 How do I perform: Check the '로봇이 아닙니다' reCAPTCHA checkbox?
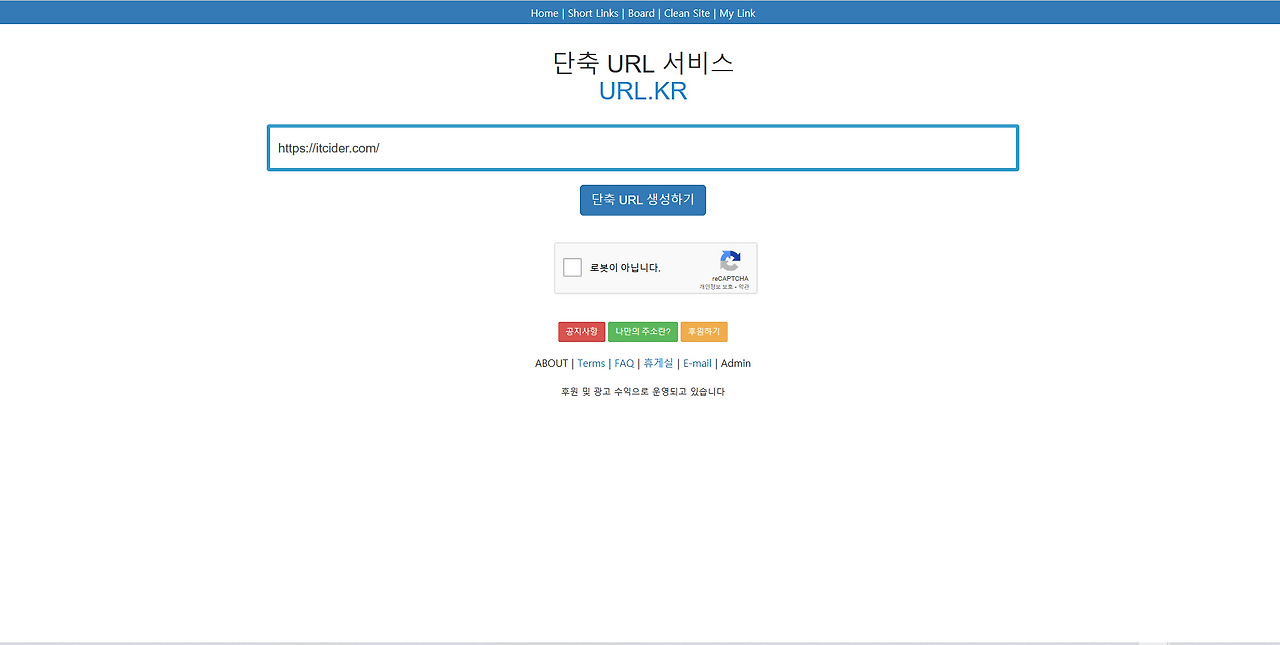click(x=572, y=267)
